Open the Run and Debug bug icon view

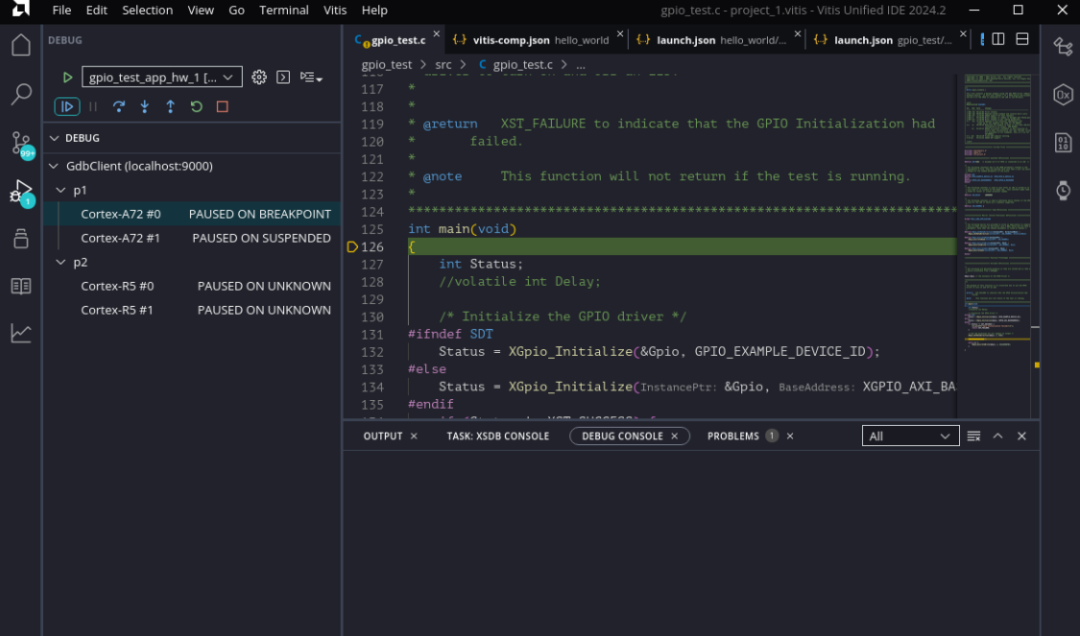click(21, 192)
